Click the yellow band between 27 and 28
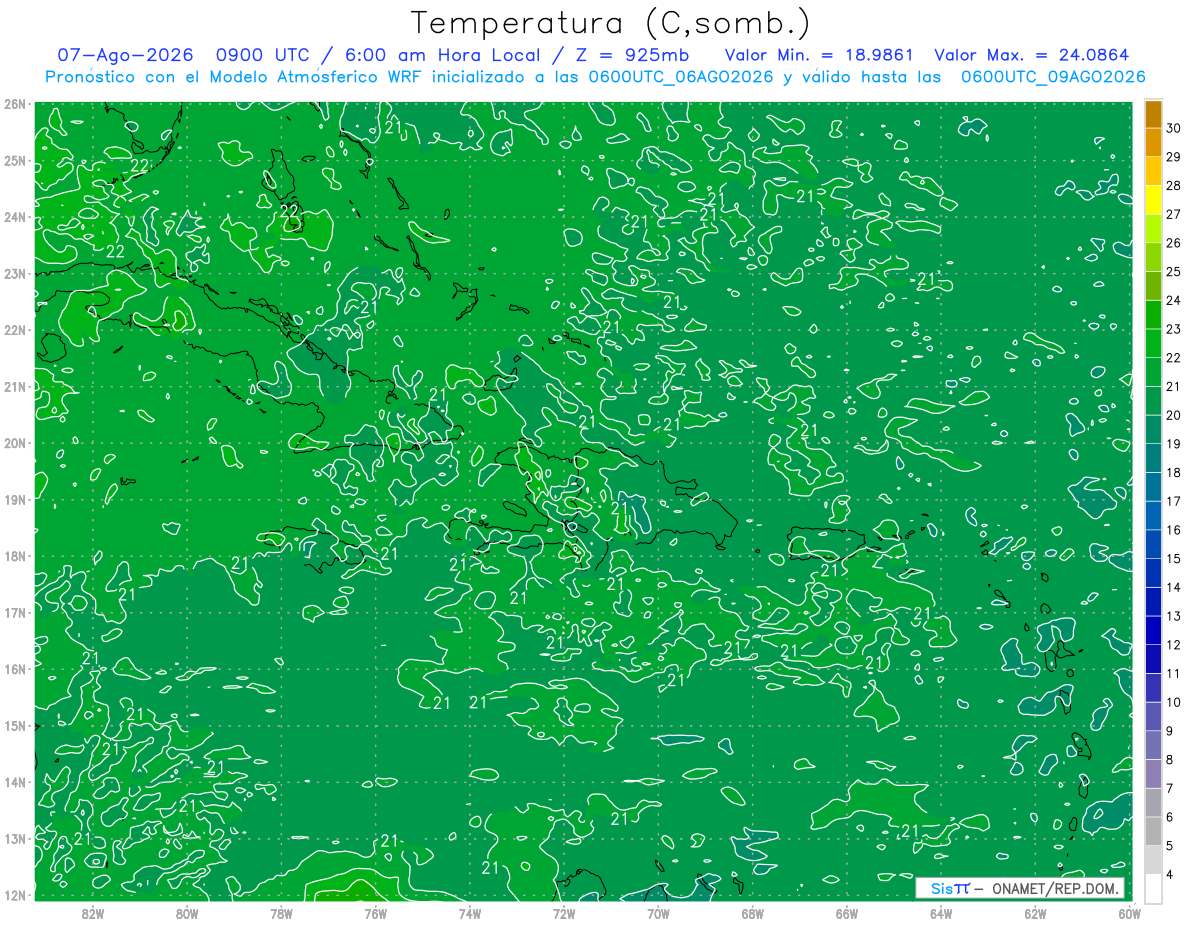 point(1153,199)
